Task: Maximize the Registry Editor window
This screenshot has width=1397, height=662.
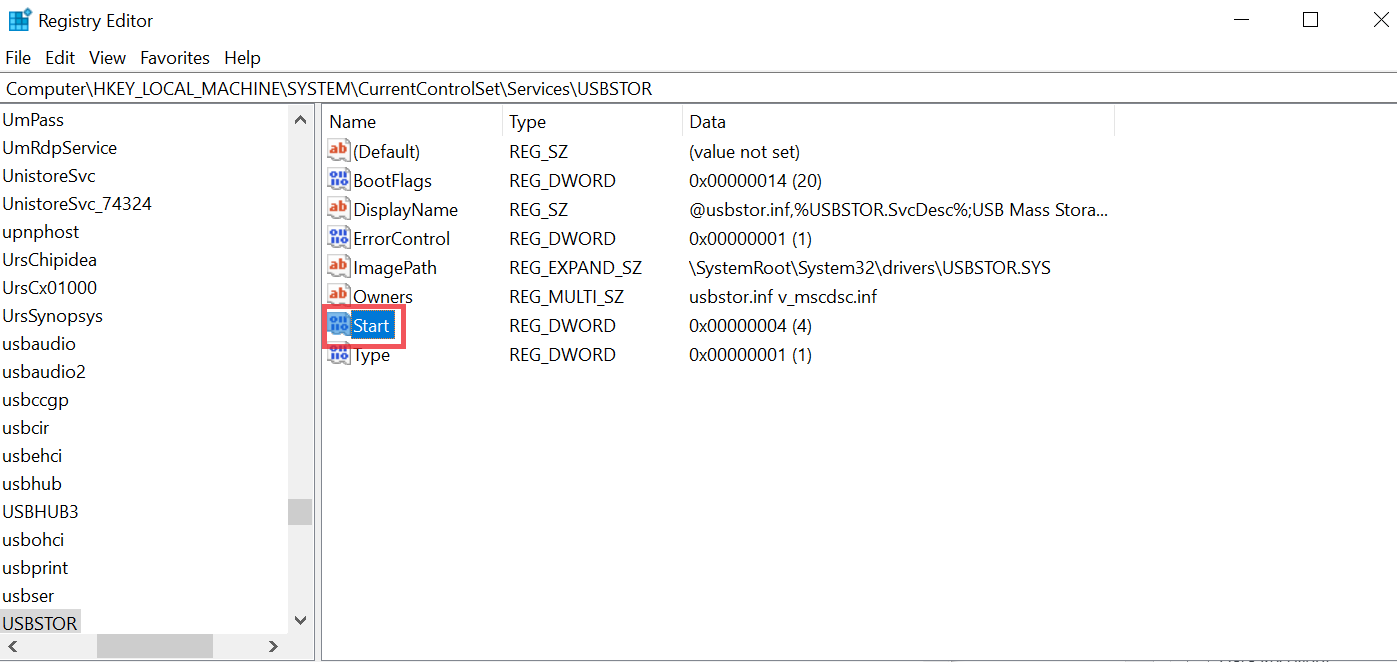Action: pyautogui.click(x=1311, y=19)
